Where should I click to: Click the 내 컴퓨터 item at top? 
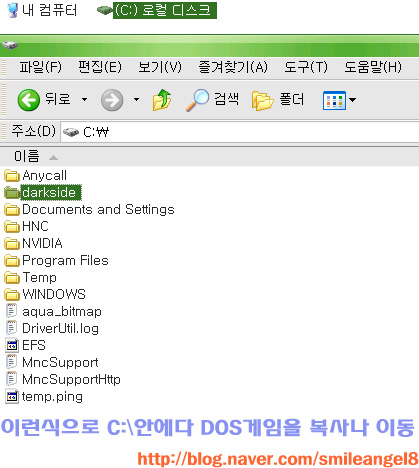coord(43,10)
